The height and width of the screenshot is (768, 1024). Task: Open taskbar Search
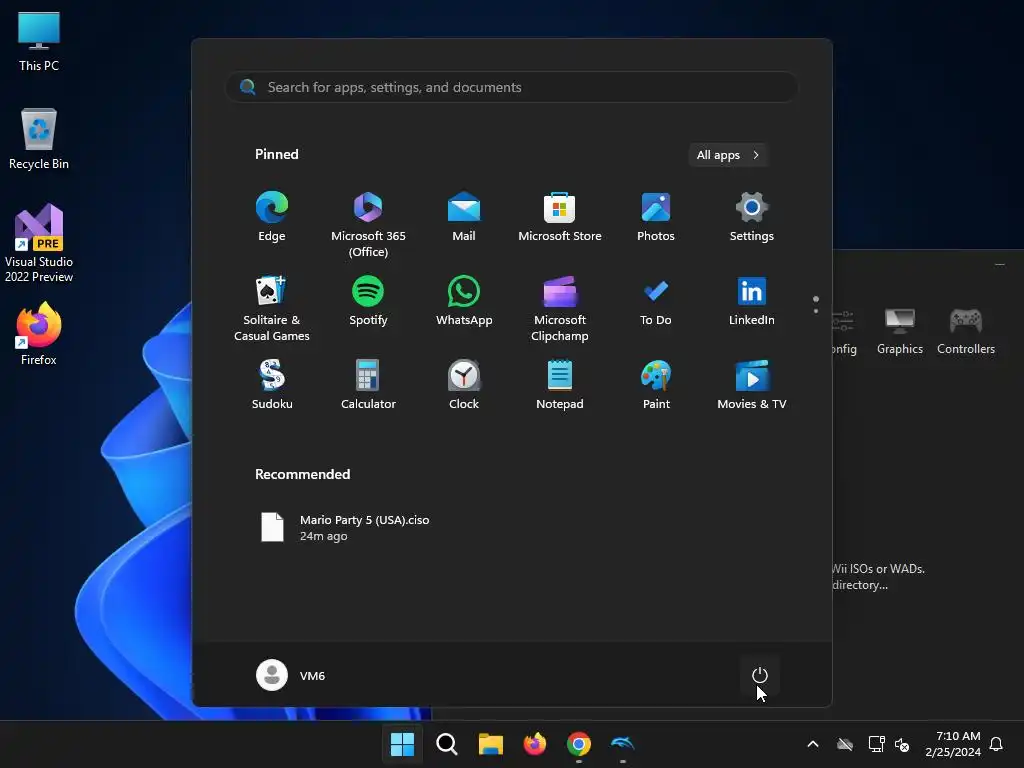(447, 744)
